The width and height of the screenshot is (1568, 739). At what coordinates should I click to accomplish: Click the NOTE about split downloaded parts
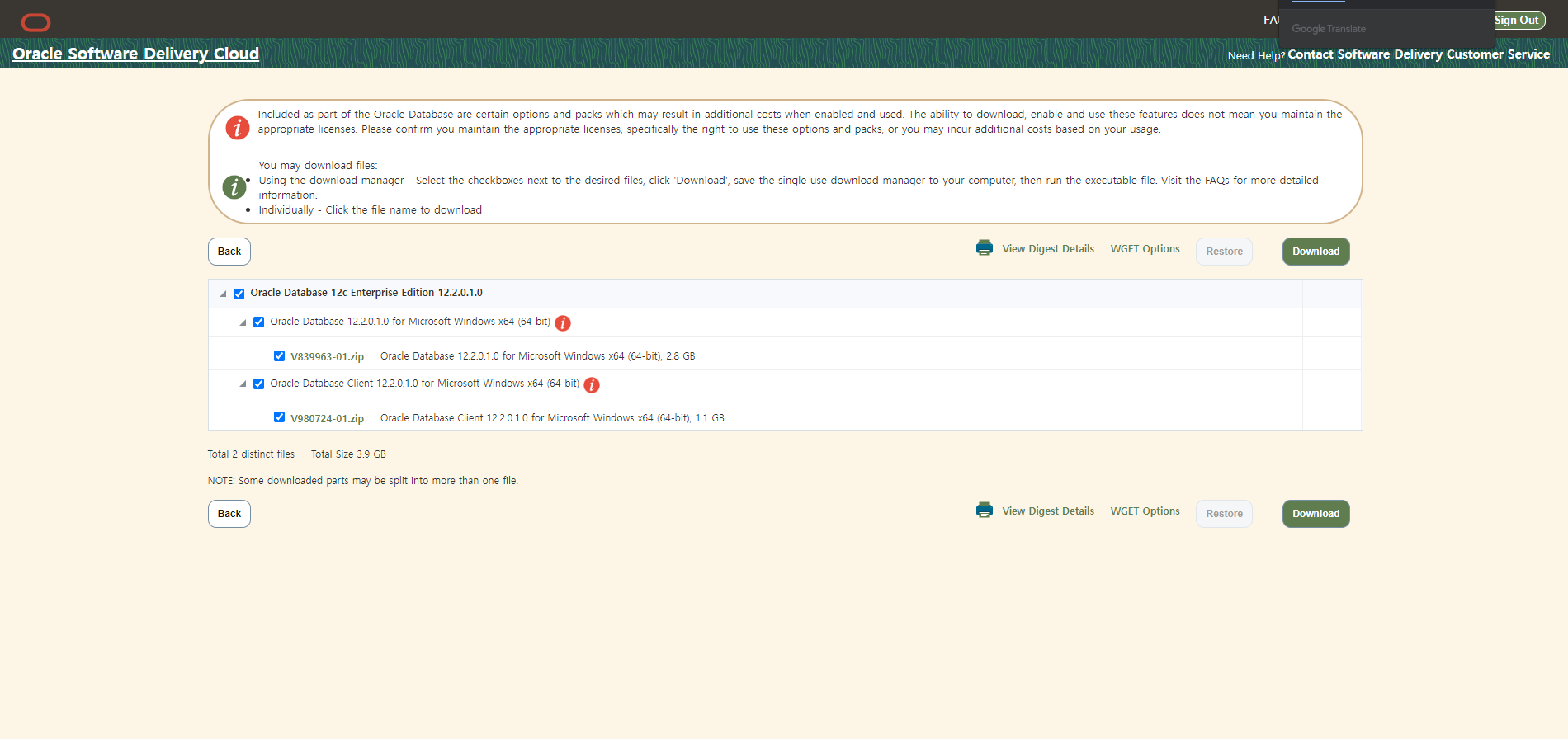tap(363, 481)
